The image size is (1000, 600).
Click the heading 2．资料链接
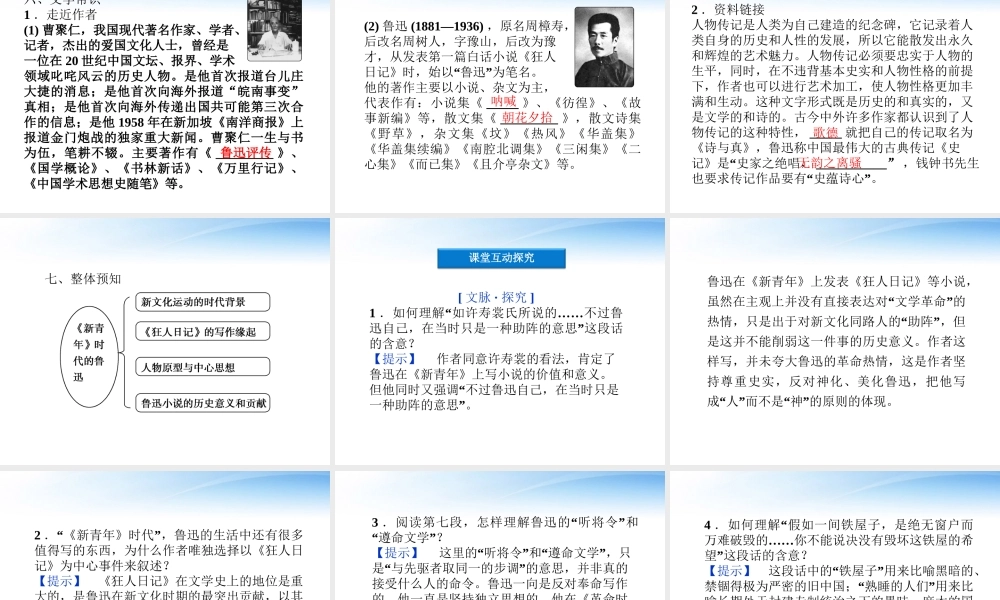coord(728,10)
